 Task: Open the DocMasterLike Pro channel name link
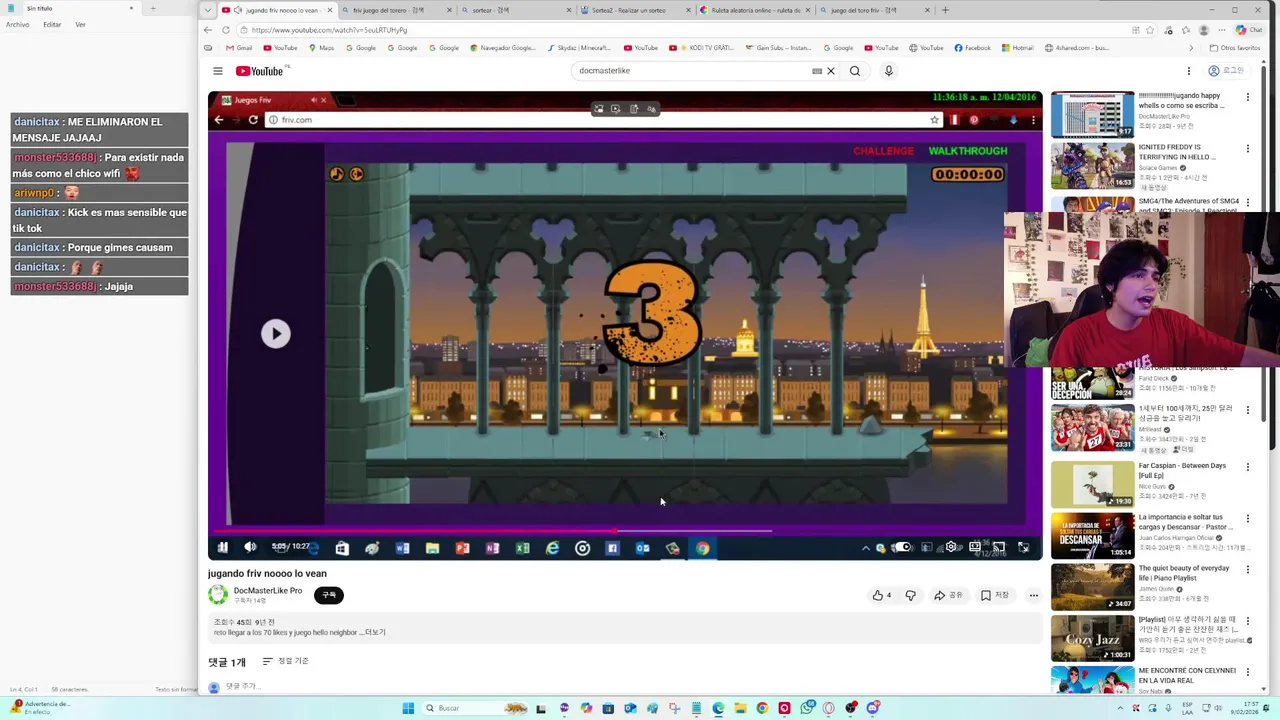click(268, 591)
